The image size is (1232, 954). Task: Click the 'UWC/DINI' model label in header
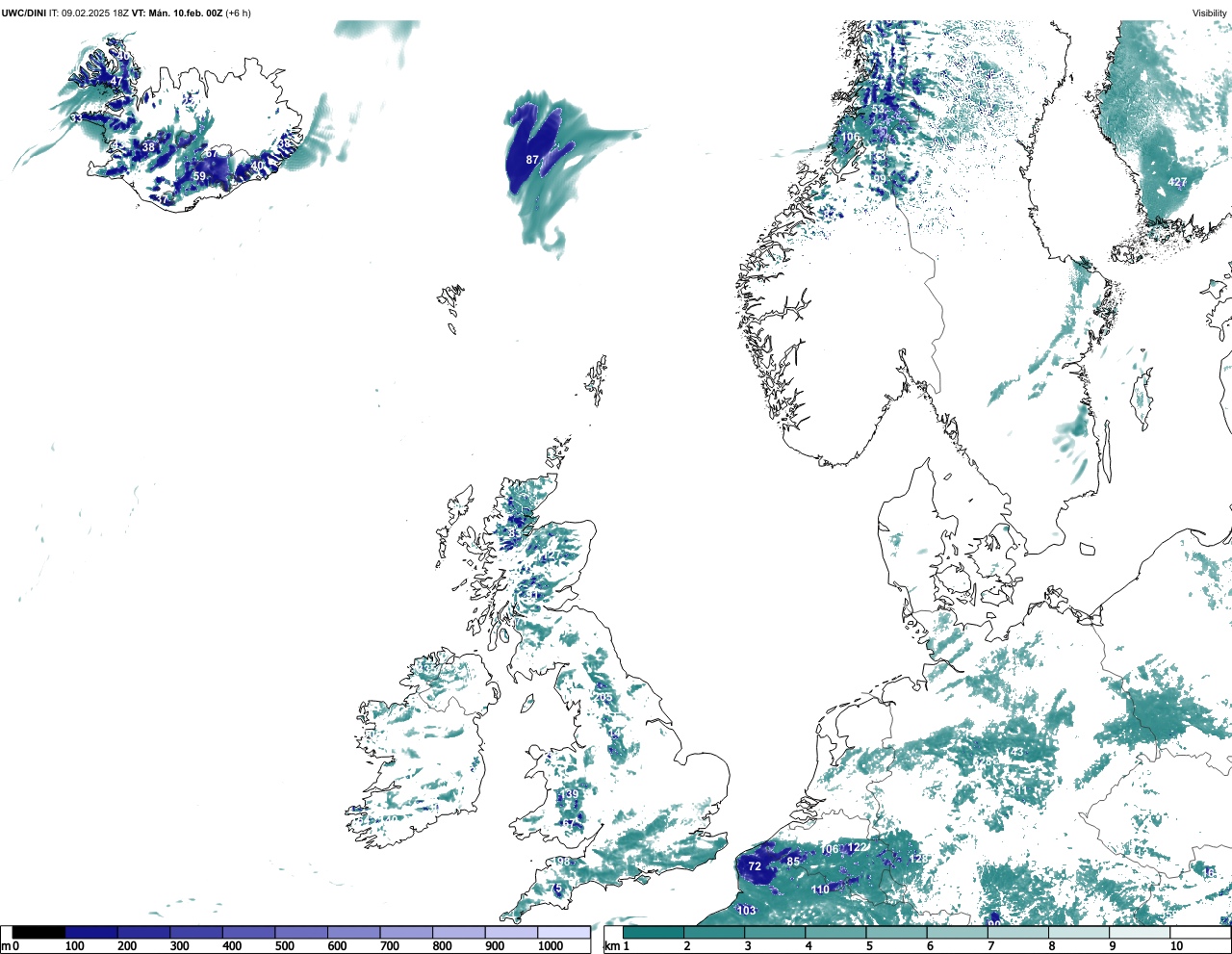click(x=23, y=13)
